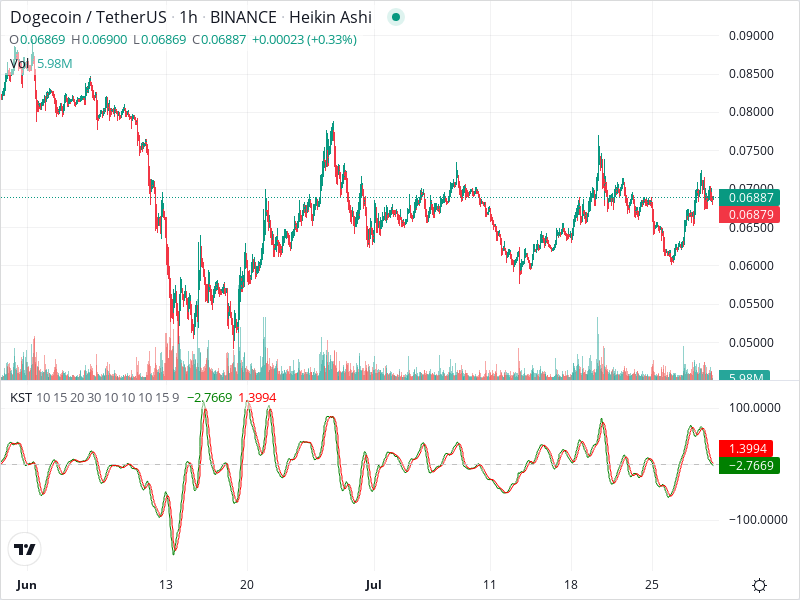This screenshot has height=600, width=800.
Task: Click the 18 date on time axis
Action: click(571, 585)
